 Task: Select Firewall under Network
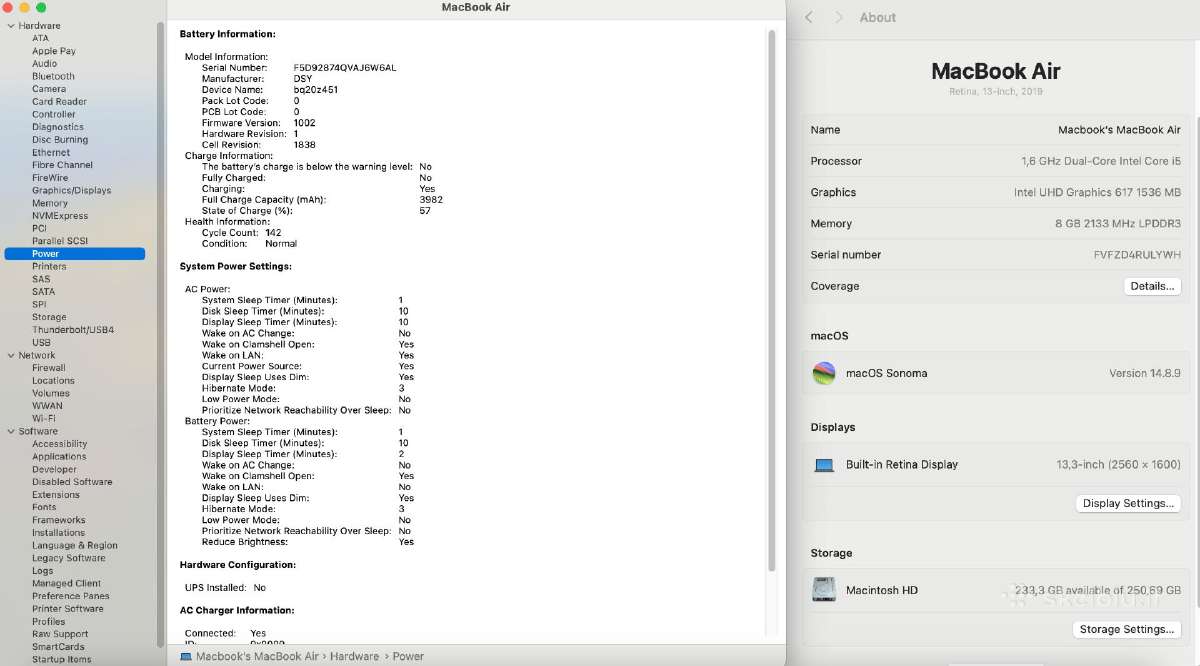click(x=49, y=368)
